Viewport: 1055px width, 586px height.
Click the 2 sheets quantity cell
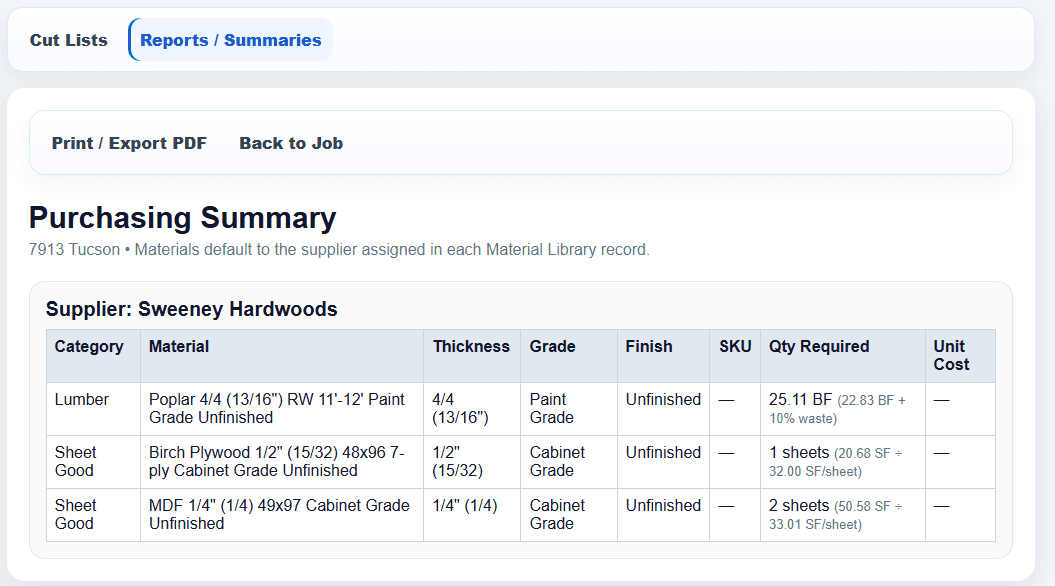843,515
